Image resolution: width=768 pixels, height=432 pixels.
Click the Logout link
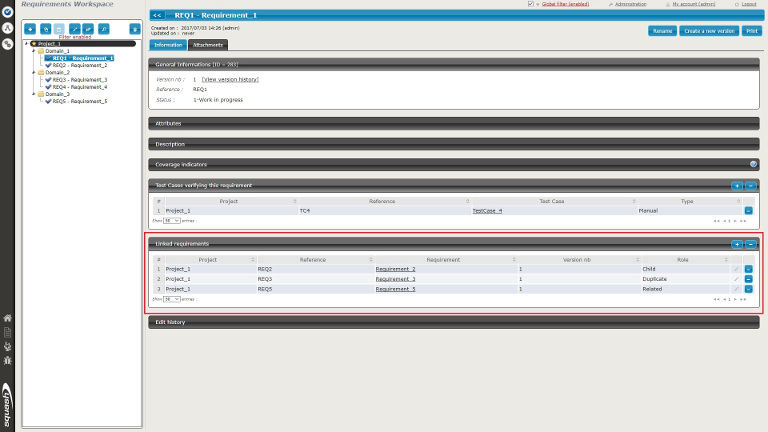pos(748,4)
